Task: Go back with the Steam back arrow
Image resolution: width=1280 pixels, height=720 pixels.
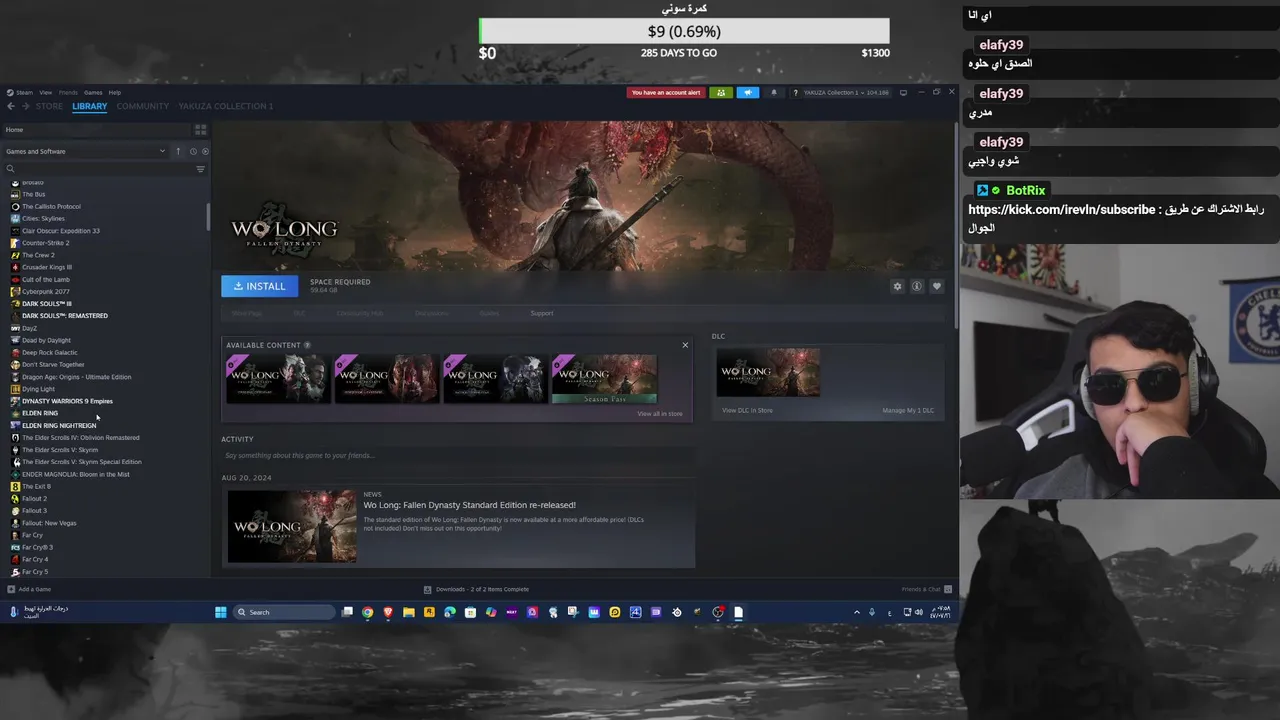Action: pos(11,106)
